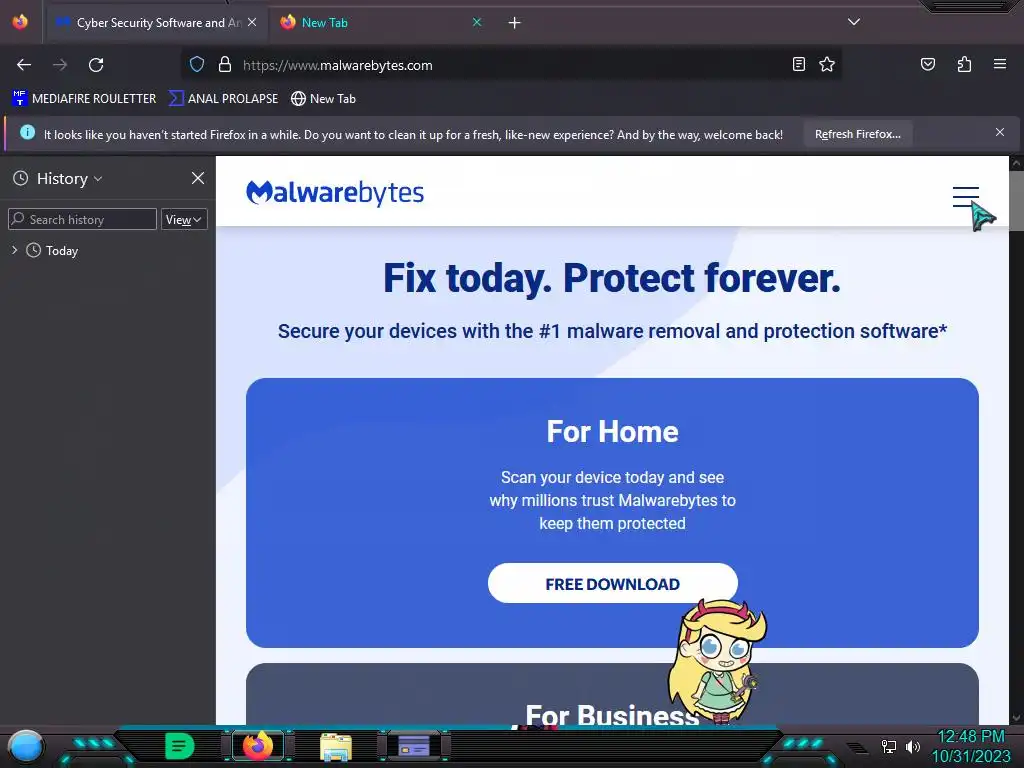The height and width of the screenshot is (768, 1024).
Task: Open tracking protection shield icon
Action: click(x=197, y=64)
